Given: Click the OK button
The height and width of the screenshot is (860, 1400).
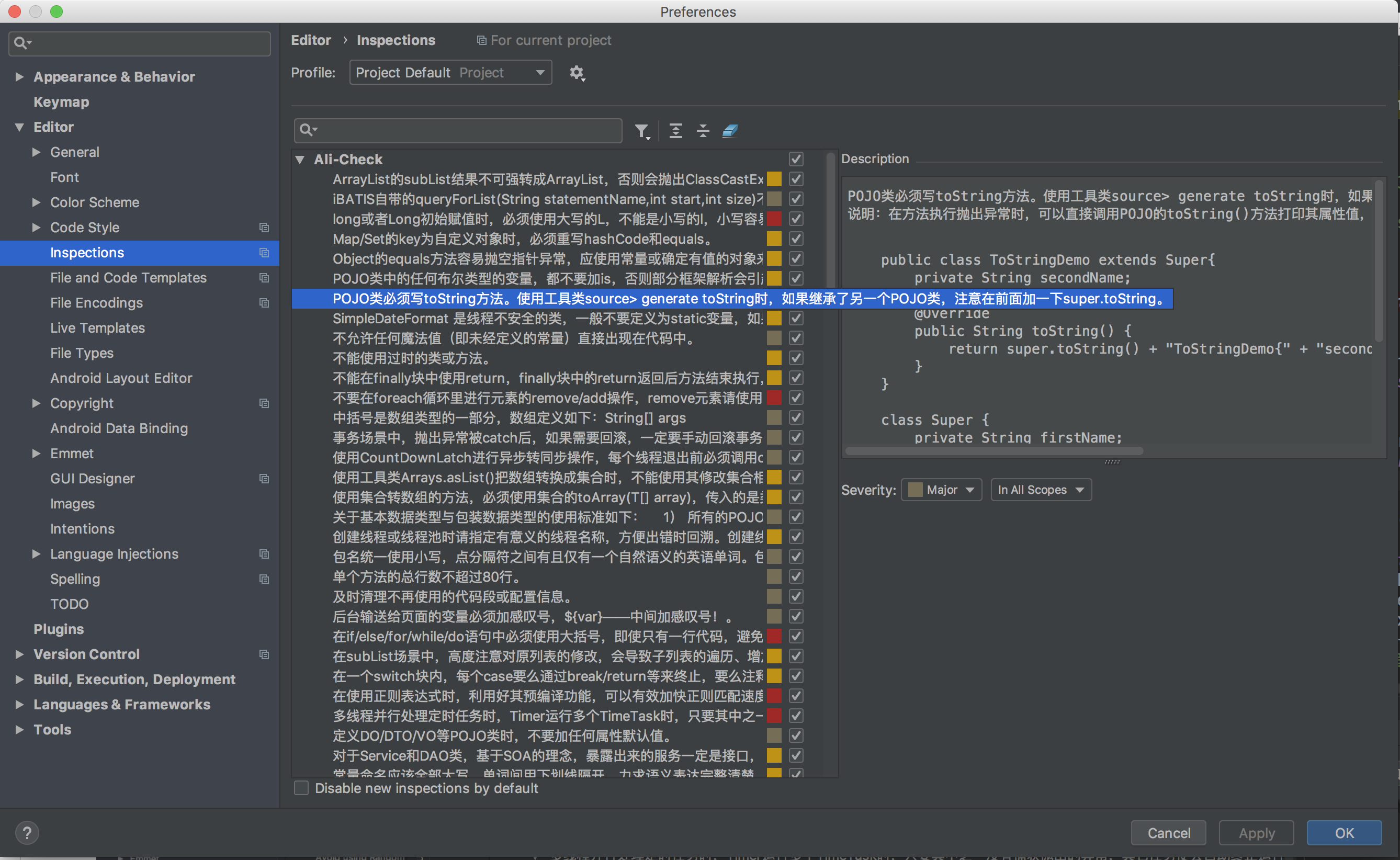Looking at the screenshot, I should [1343, 833].
